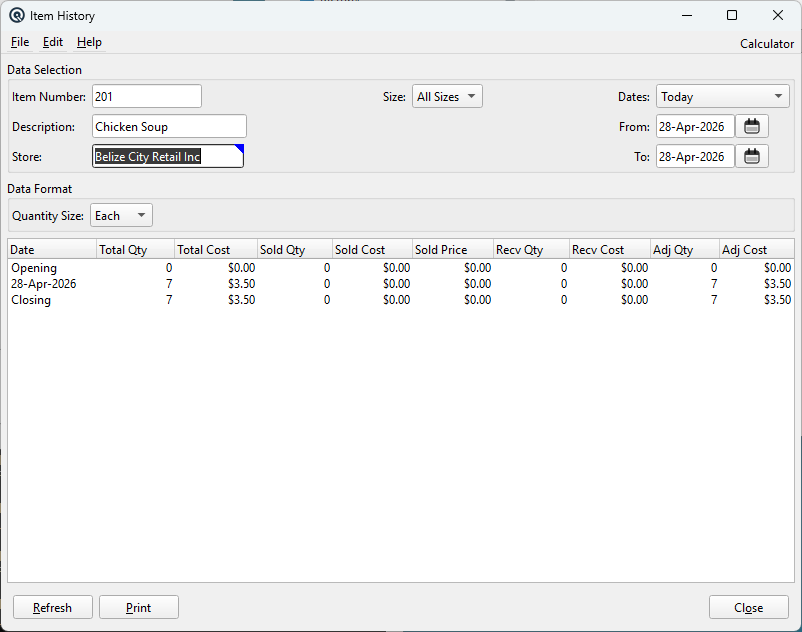Viewport: 802px width, 632px height.
Task: Click the From date field
Action: [695, 126]
